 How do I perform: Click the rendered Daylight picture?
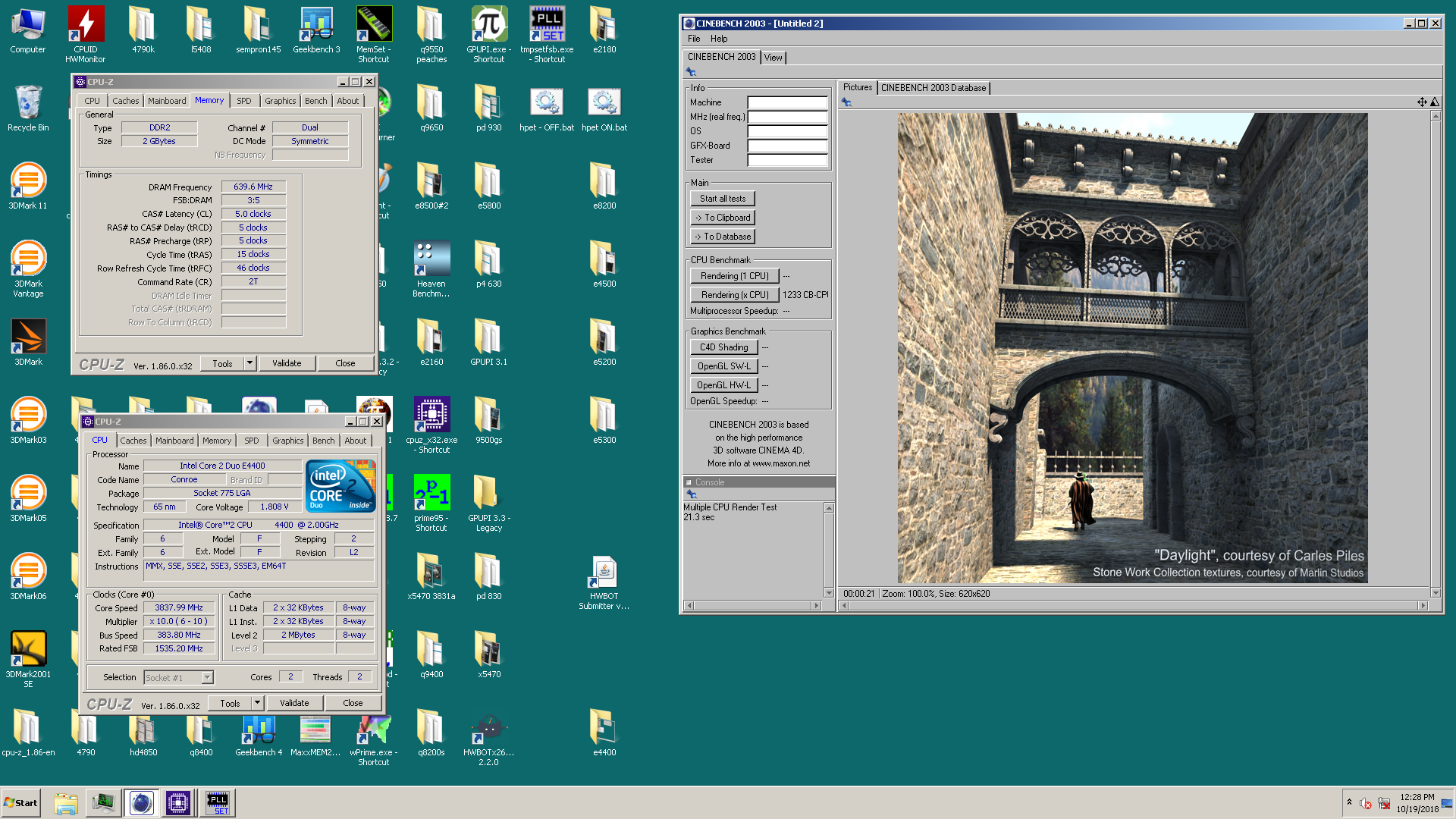(1133, 348)
